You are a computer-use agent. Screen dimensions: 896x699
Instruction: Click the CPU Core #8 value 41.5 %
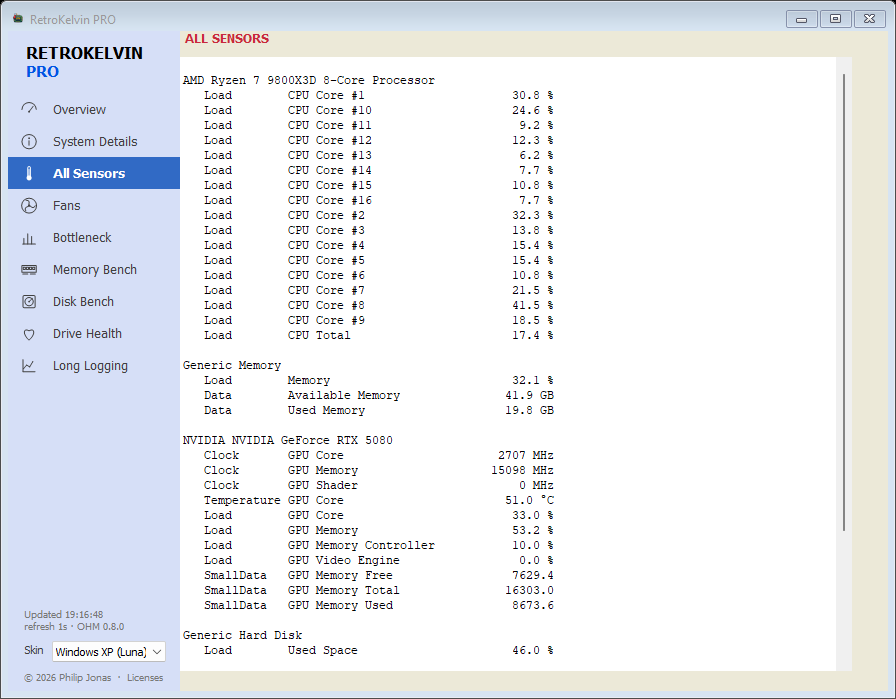[x=533, y=305]
